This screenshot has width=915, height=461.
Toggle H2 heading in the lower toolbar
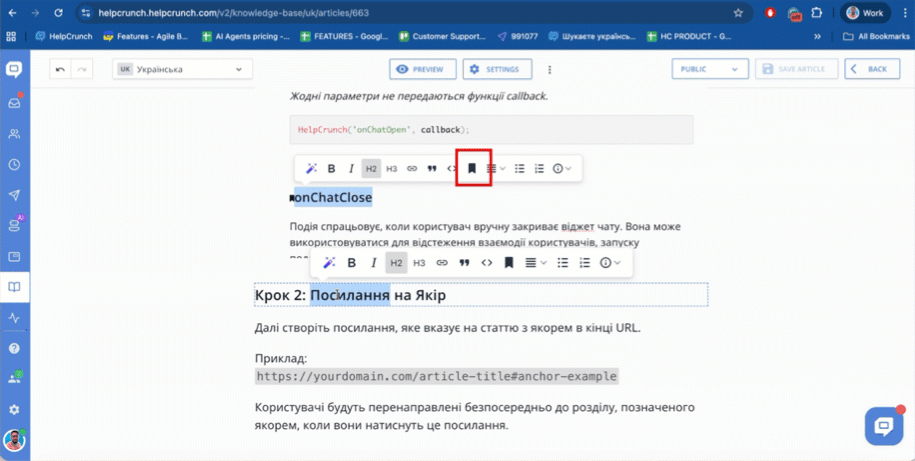[396, 263]
